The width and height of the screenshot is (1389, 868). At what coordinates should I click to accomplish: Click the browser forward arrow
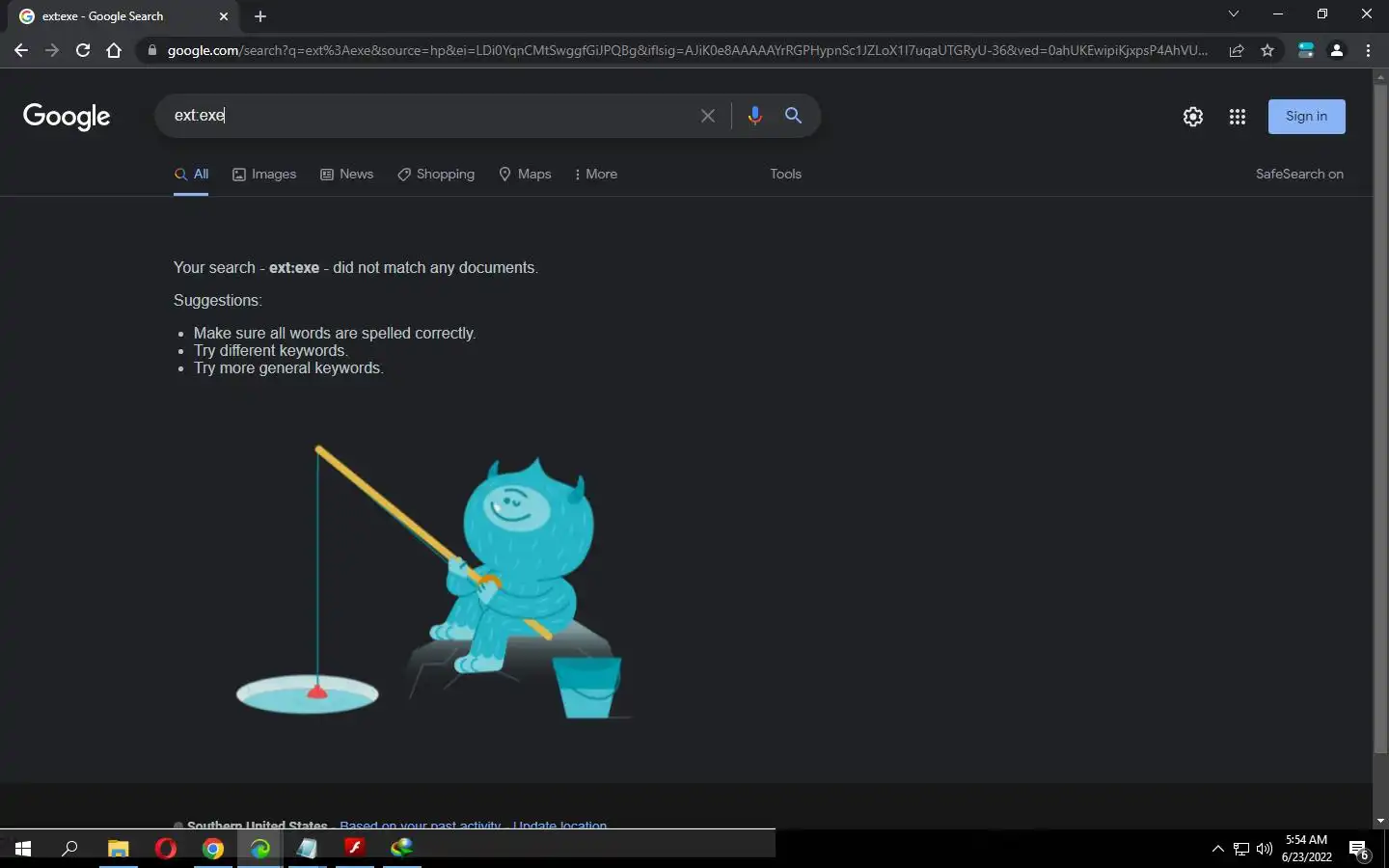coord(52,50)
